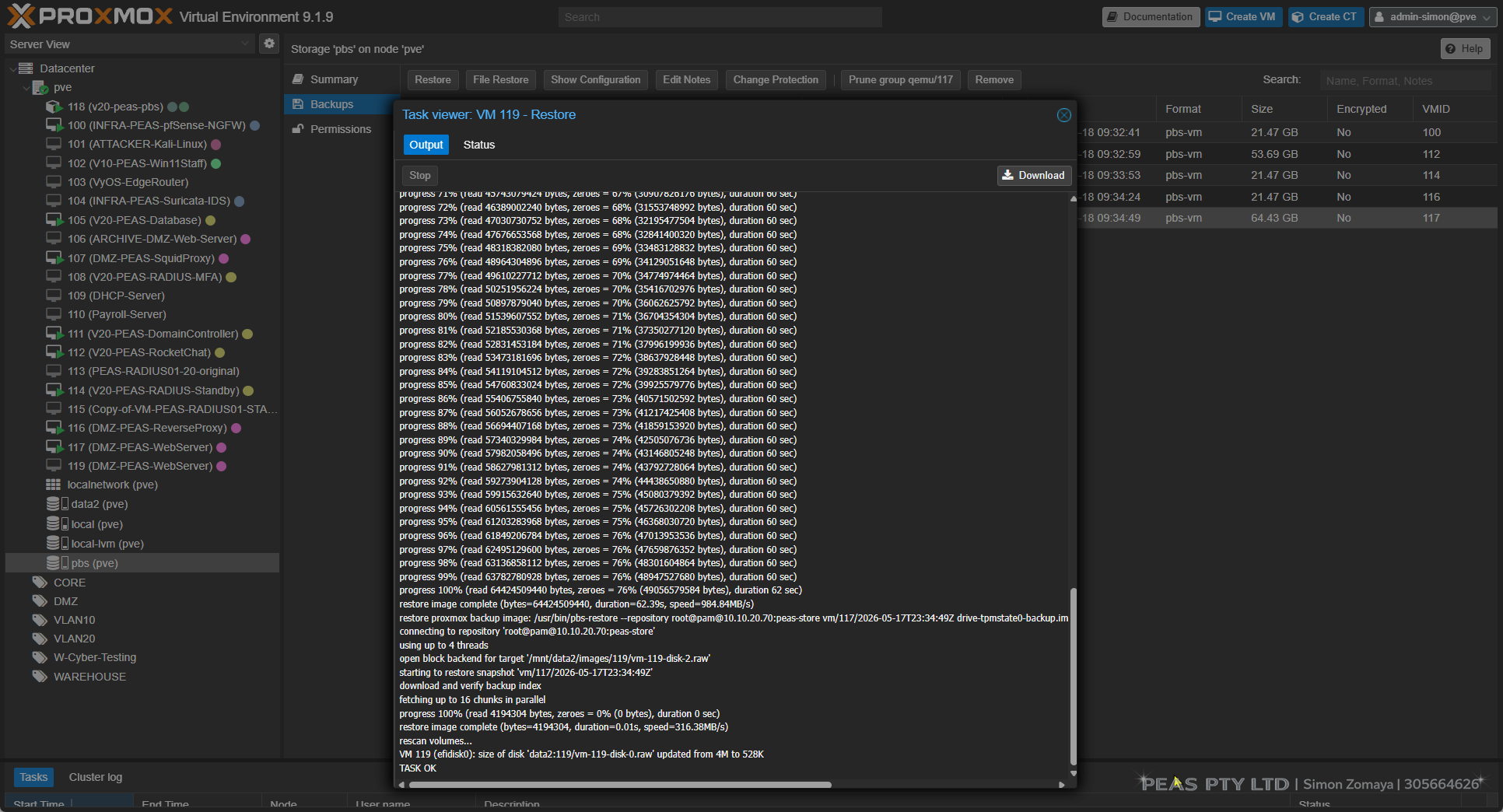
Task: Click the purple tag dot on 107 (DMZ-PEAS-SquidProxy)
Action: [x=224, y=258]
